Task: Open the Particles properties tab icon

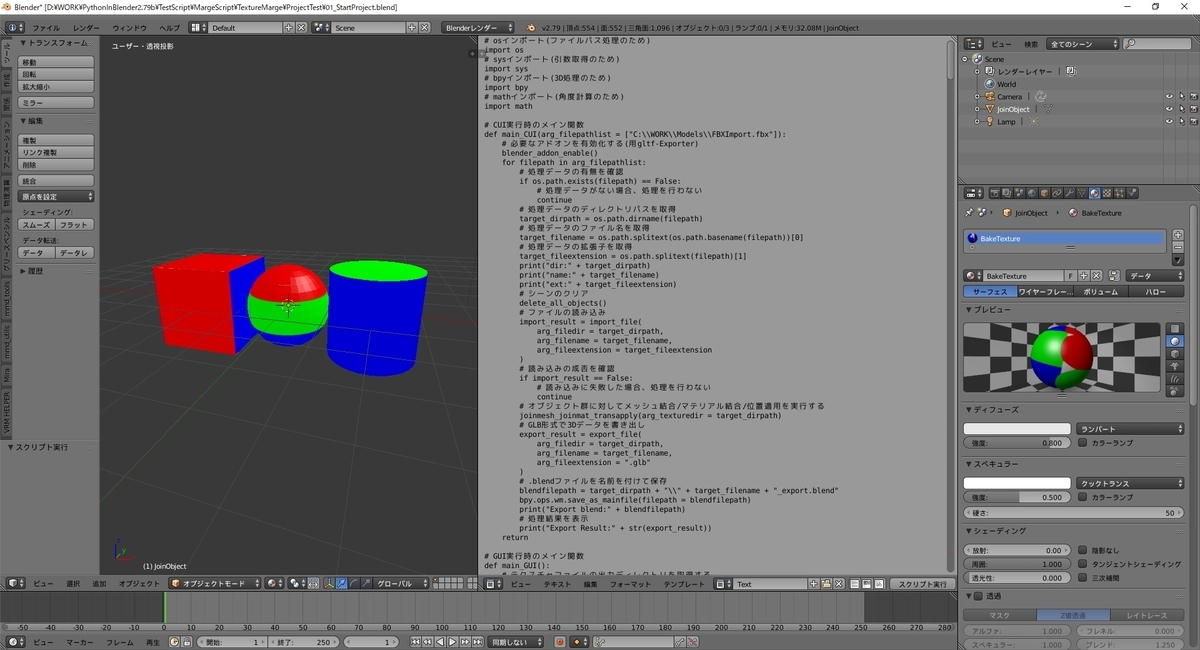Action: click(1119, 193)
